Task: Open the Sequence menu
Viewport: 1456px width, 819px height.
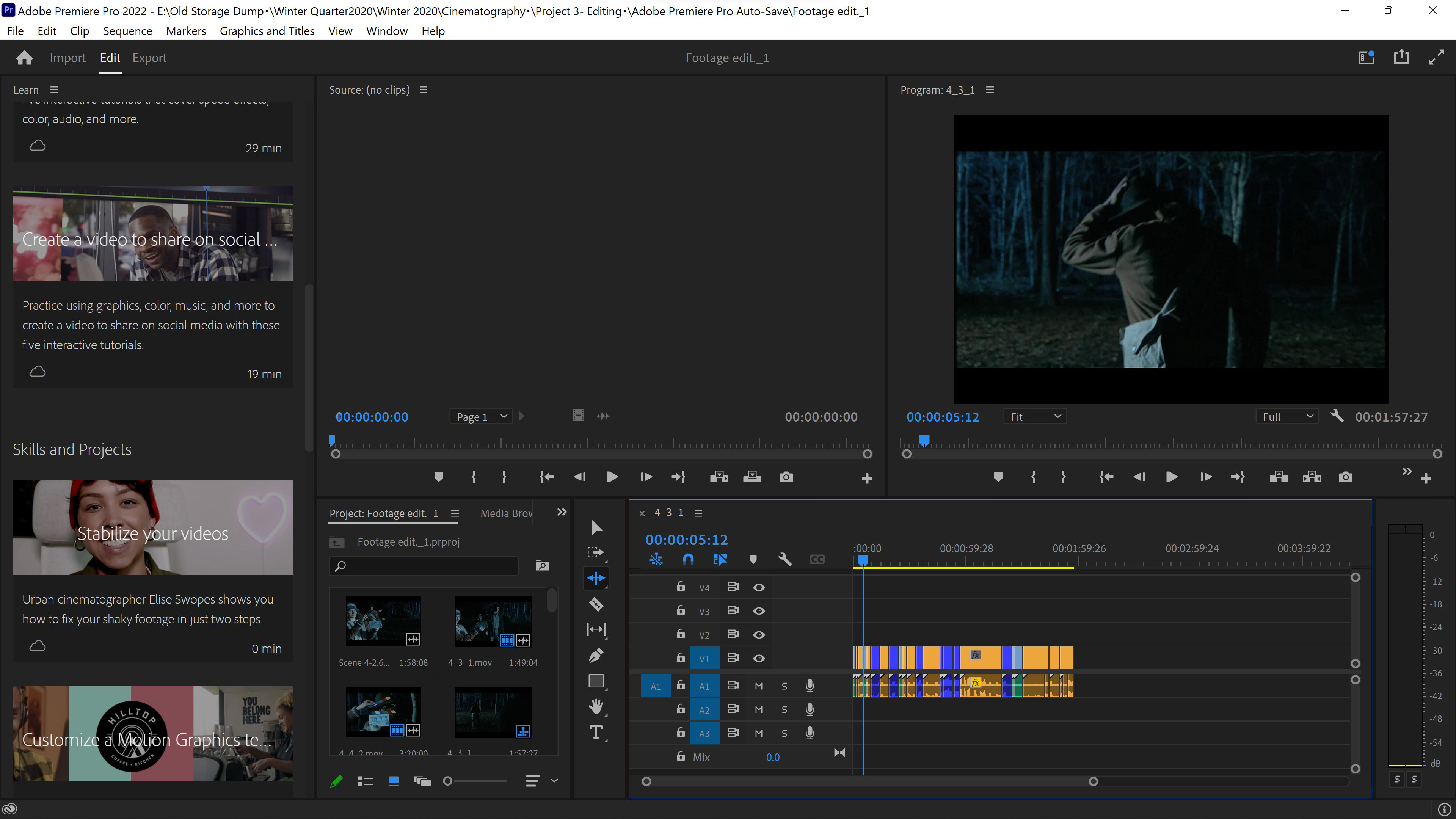Action: point(127,31)
